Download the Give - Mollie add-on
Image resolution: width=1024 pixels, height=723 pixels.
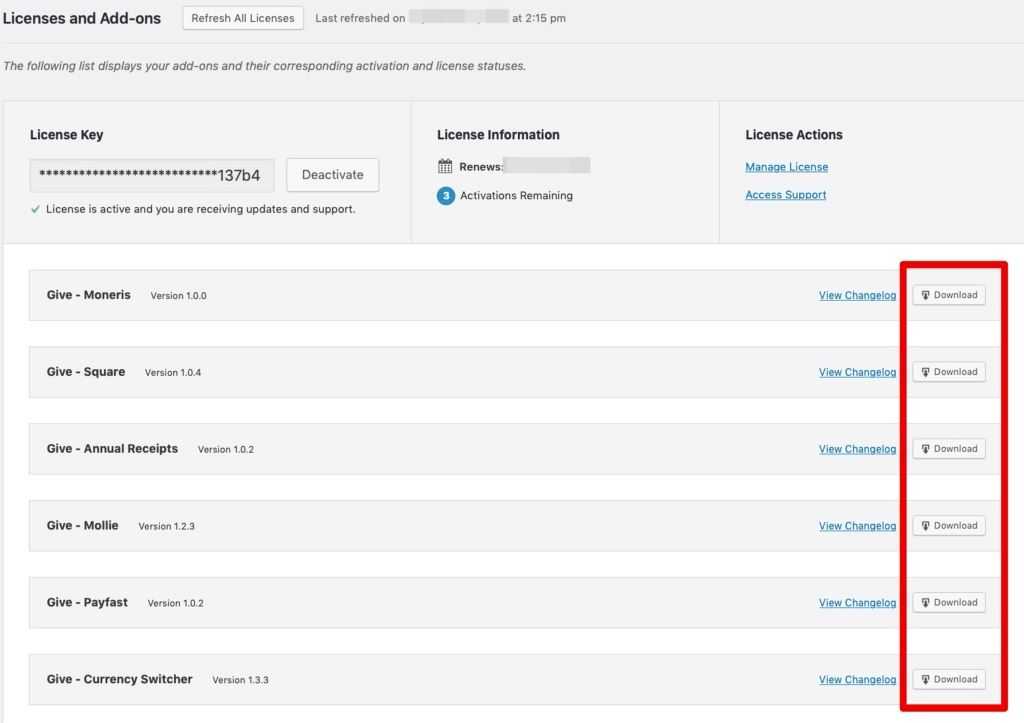point(949,526)
